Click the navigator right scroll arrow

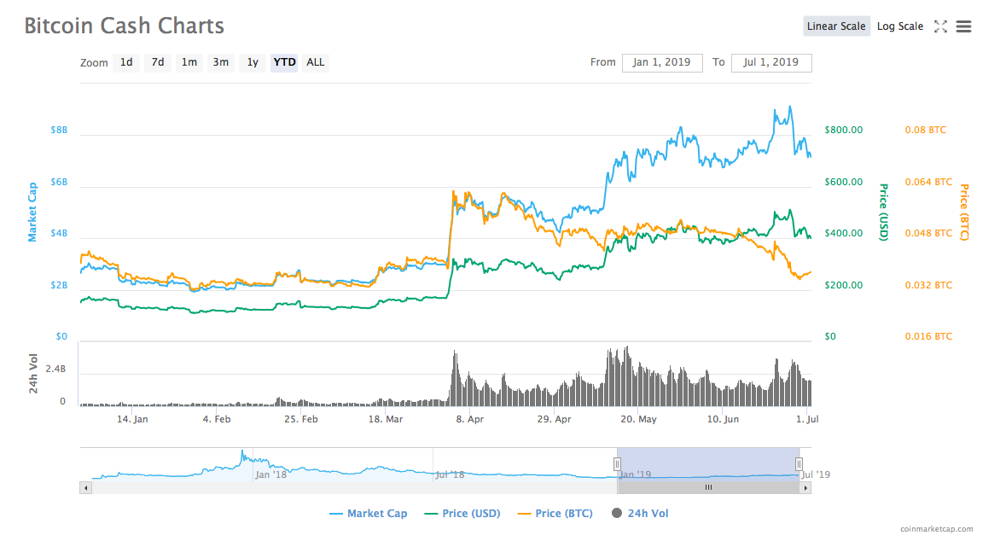click(x=805, y=488)
